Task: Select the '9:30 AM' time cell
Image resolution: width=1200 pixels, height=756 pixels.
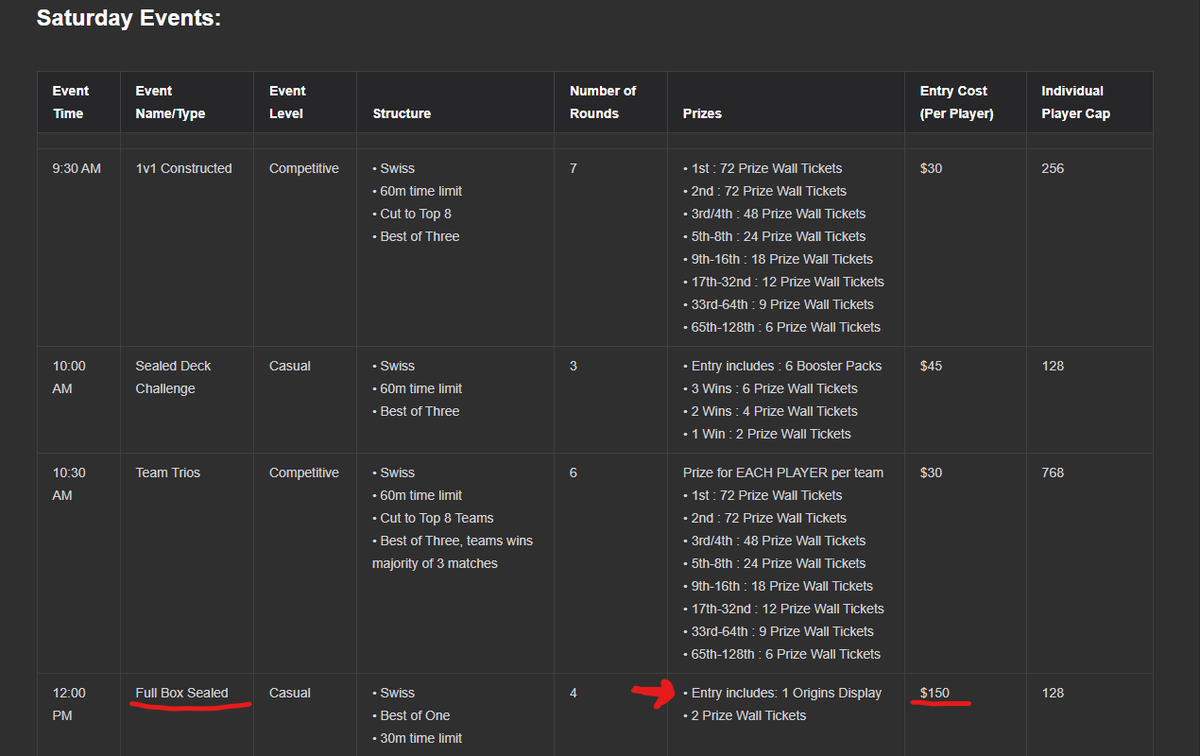Action: click(77, 168)
